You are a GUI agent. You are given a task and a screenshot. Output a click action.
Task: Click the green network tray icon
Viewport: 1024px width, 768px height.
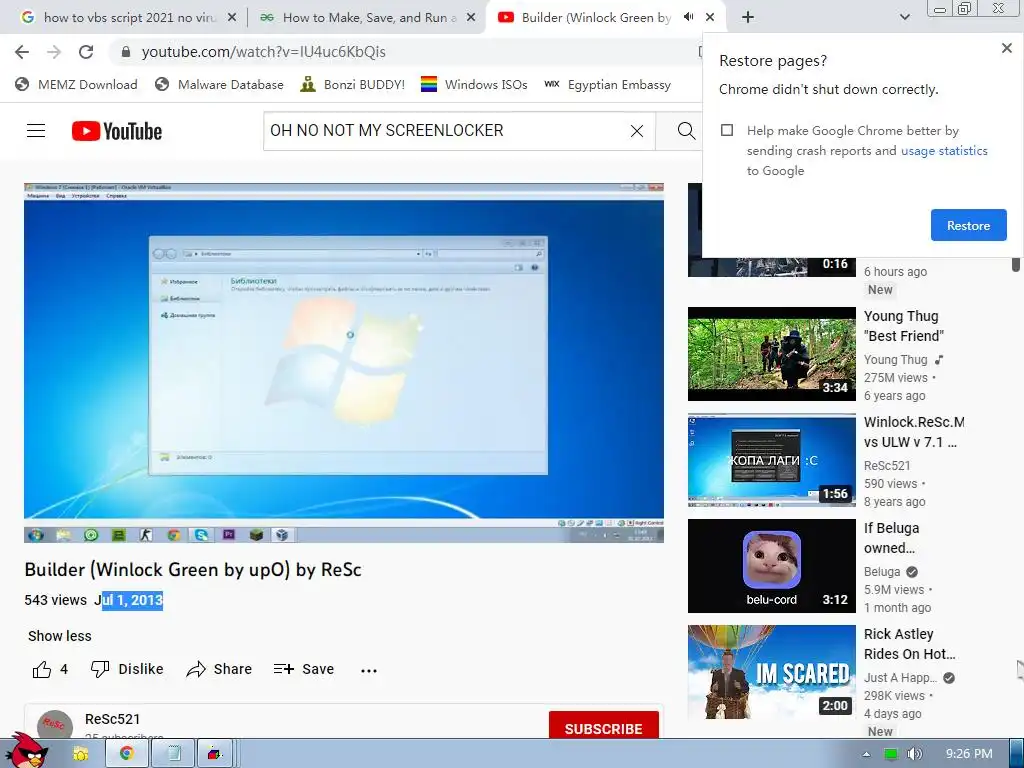pos(890,754)
